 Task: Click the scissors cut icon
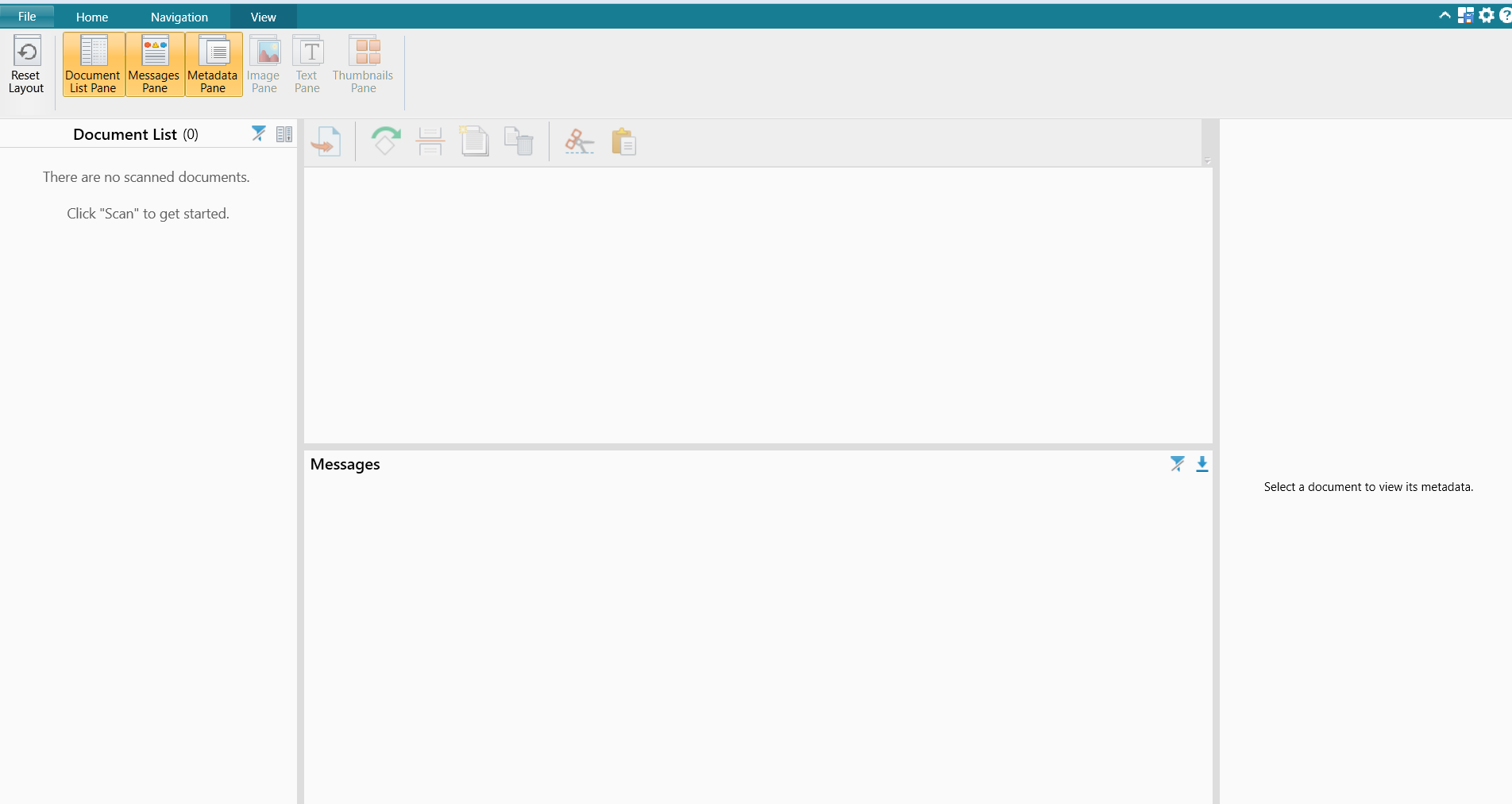click(x=580, y=141)
